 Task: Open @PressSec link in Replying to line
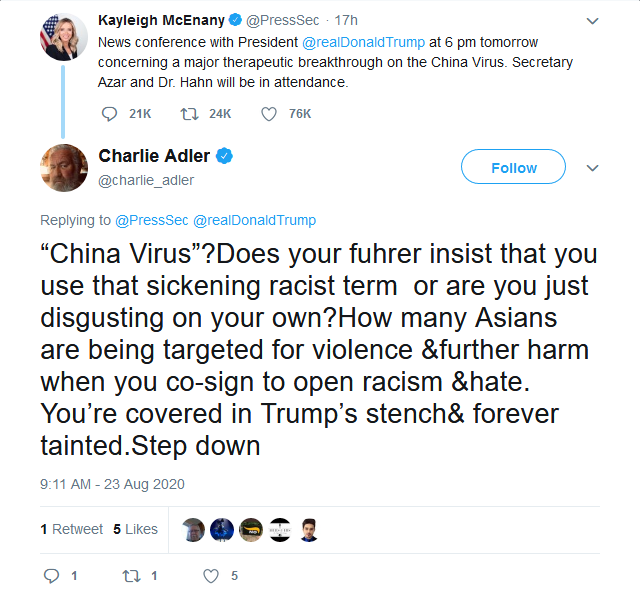tap(151, 220)
